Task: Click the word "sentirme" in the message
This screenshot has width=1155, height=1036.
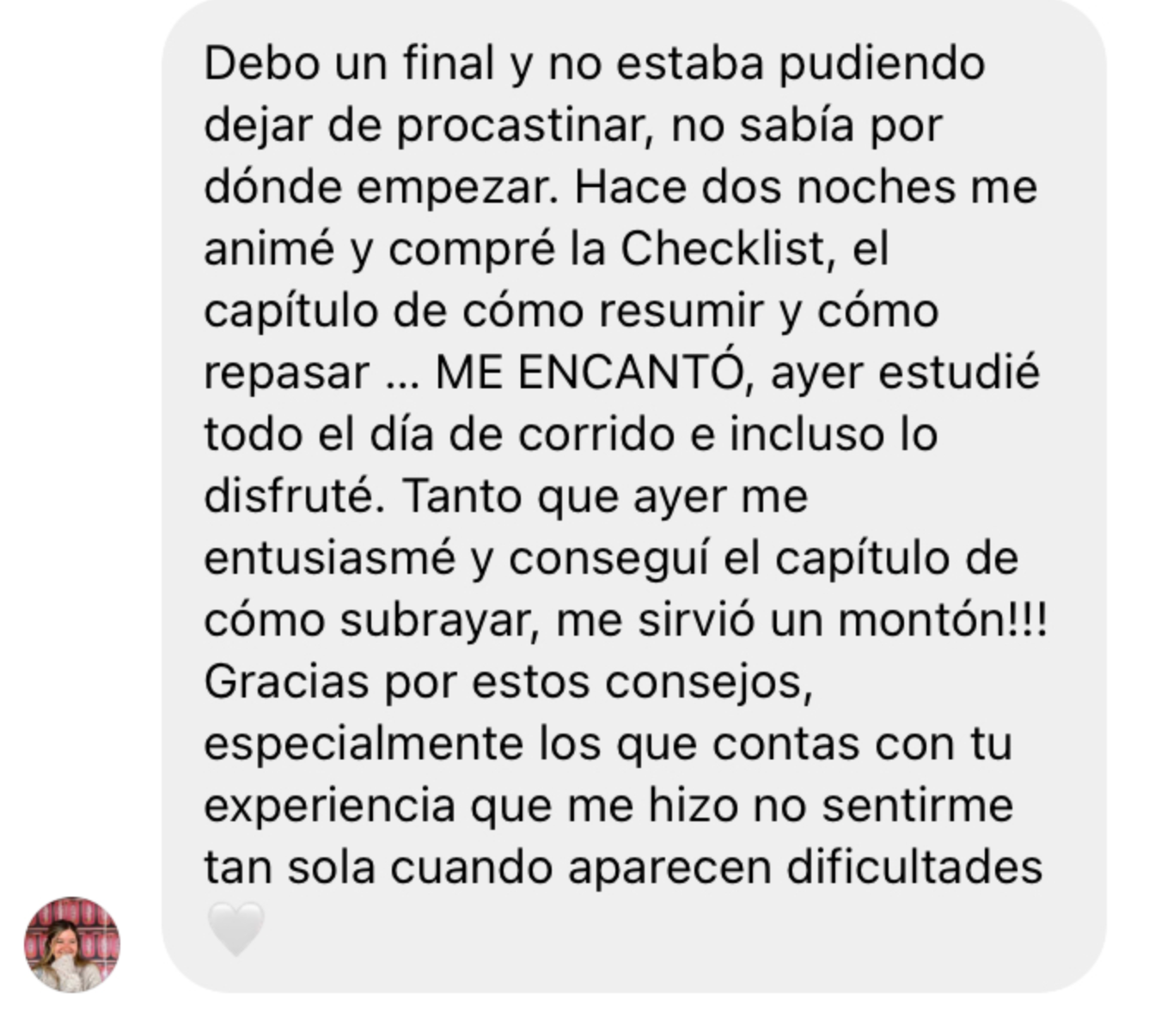Action: click(917, 806)
